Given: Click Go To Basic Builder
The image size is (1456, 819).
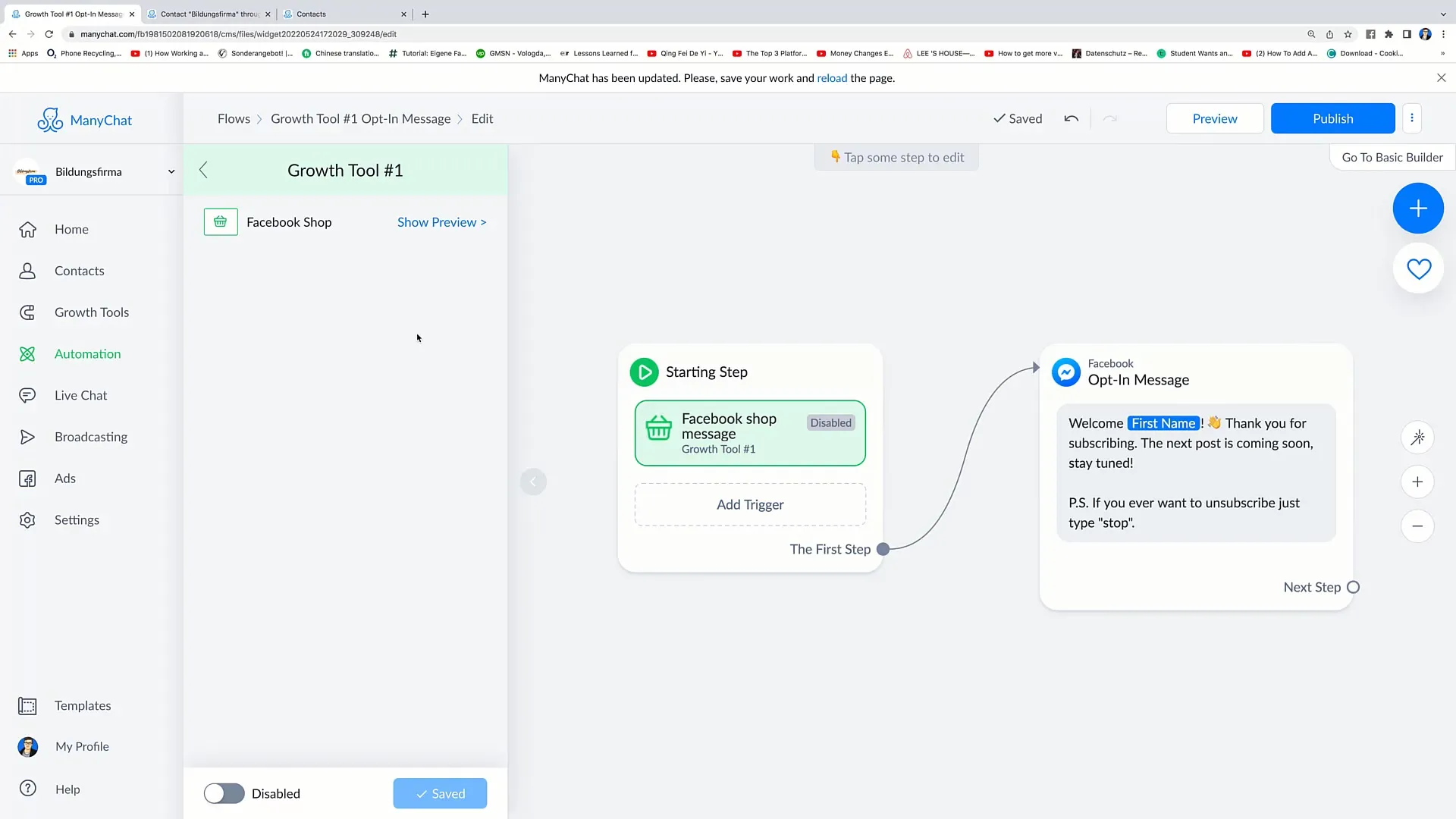Looking at the screenshot, I should (x=1392, y=158).
